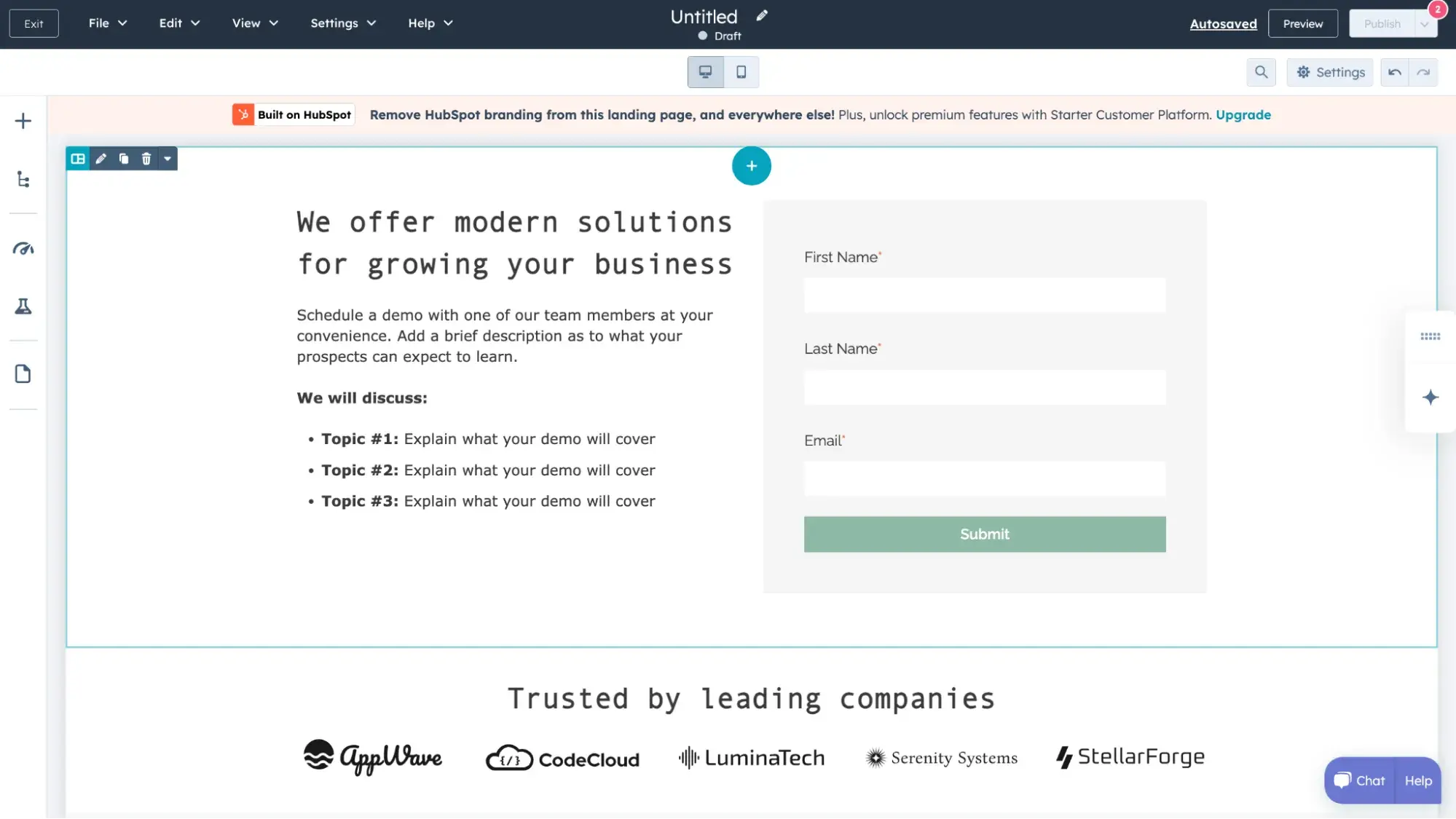The height and width of the screenshot is (819, 1456).
Task: Select the Contents tree icon in sidebar
Action: coord(23,179)
